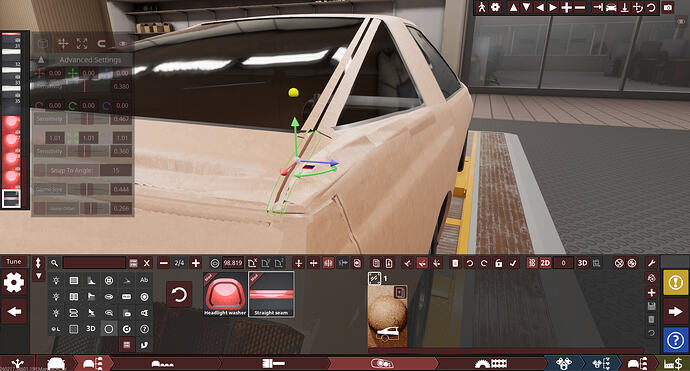
Task: Adjust the Gizmo Size slider
Action: [88, 189]
